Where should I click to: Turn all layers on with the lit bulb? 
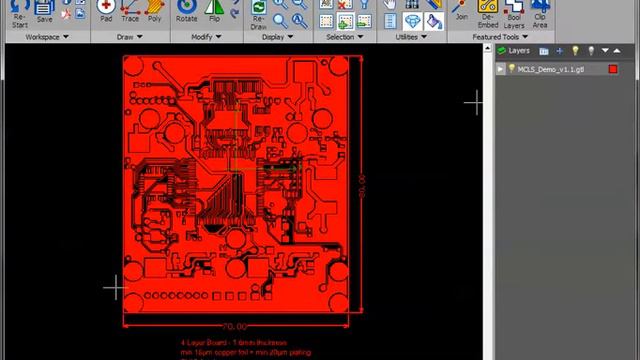tap(575, 51)
